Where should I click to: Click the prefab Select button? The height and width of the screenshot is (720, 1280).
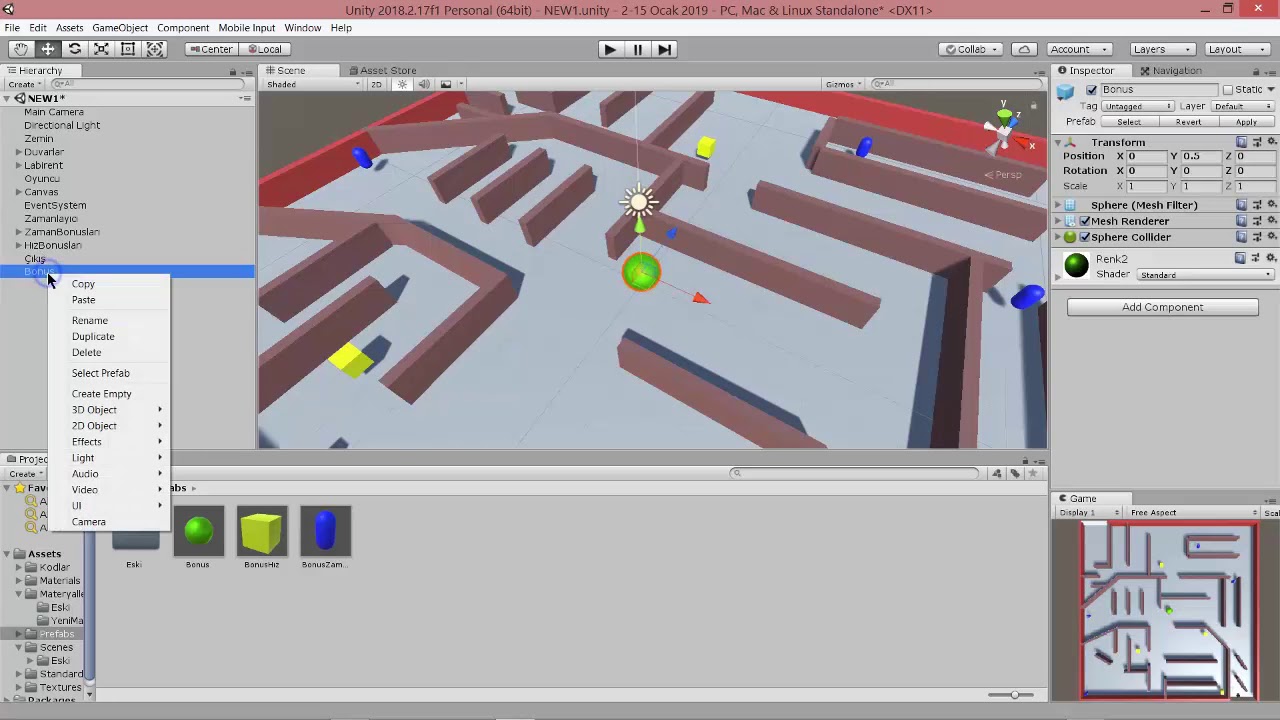tap(1128, 122)
